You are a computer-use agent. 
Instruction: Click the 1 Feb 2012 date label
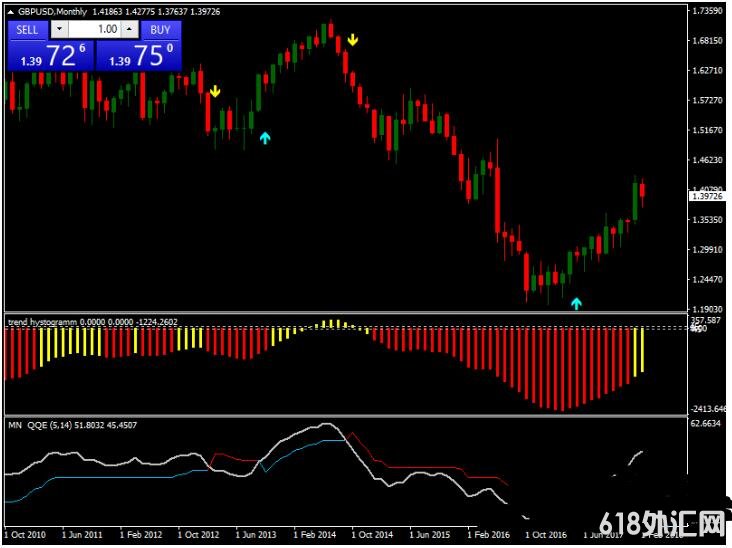point(141,535)
